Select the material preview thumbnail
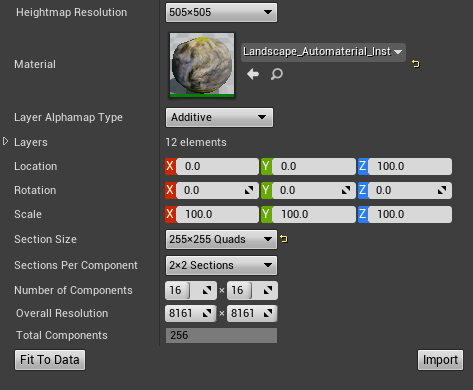This screenshot has width=473, height=390. [202, 65]
